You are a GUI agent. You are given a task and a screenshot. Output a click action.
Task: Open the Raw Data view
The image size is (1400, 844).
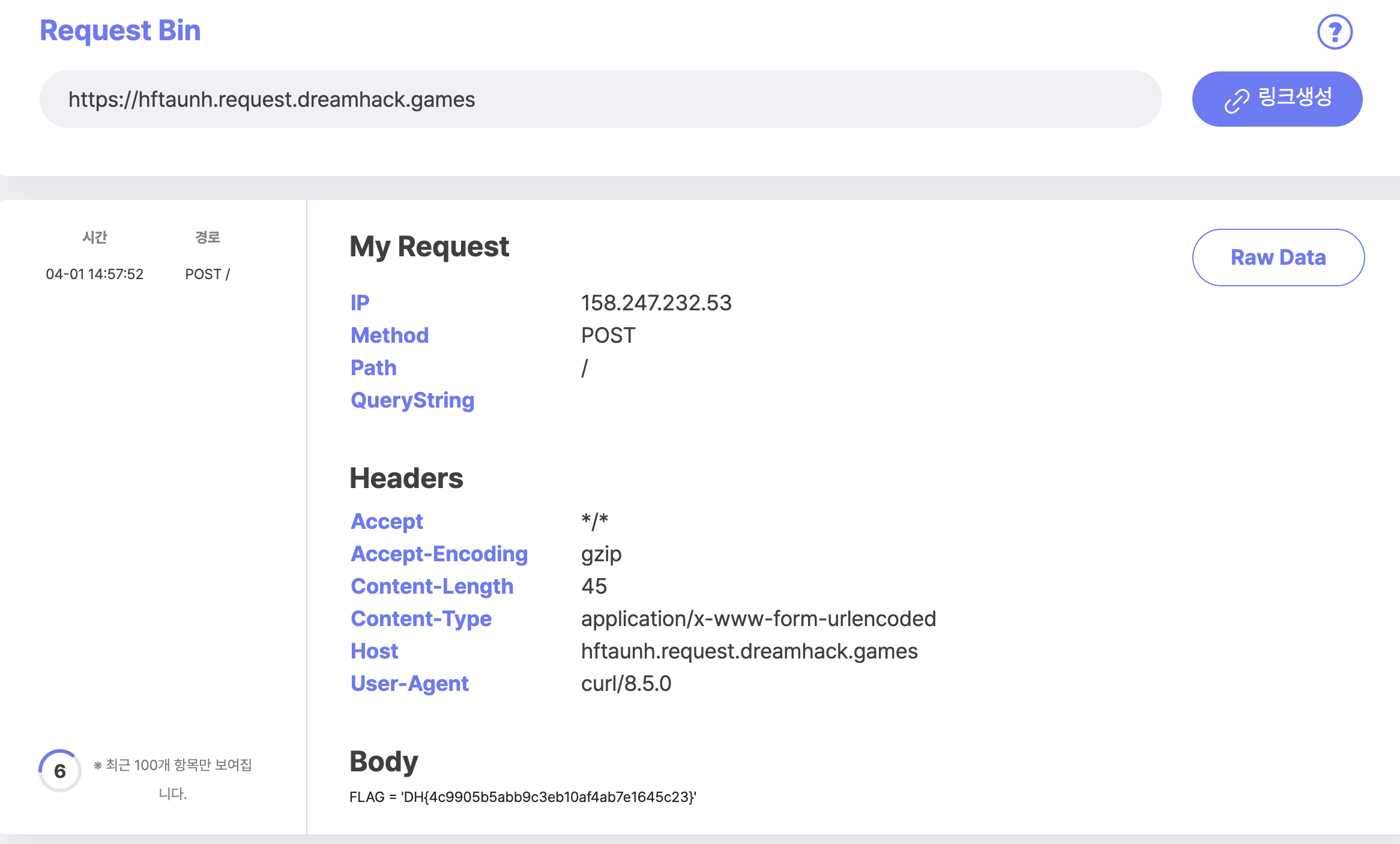[x=1278, y=258]
